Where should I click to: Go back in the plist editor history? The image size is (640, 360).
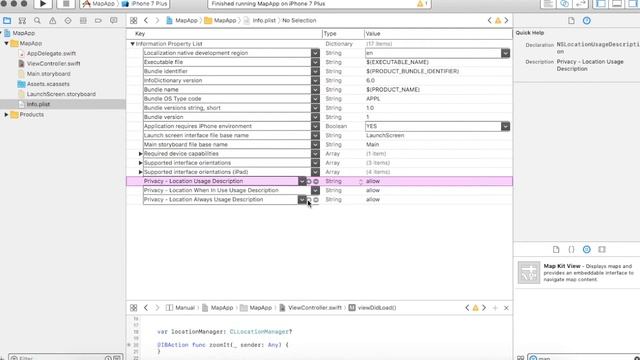point(146,20)
